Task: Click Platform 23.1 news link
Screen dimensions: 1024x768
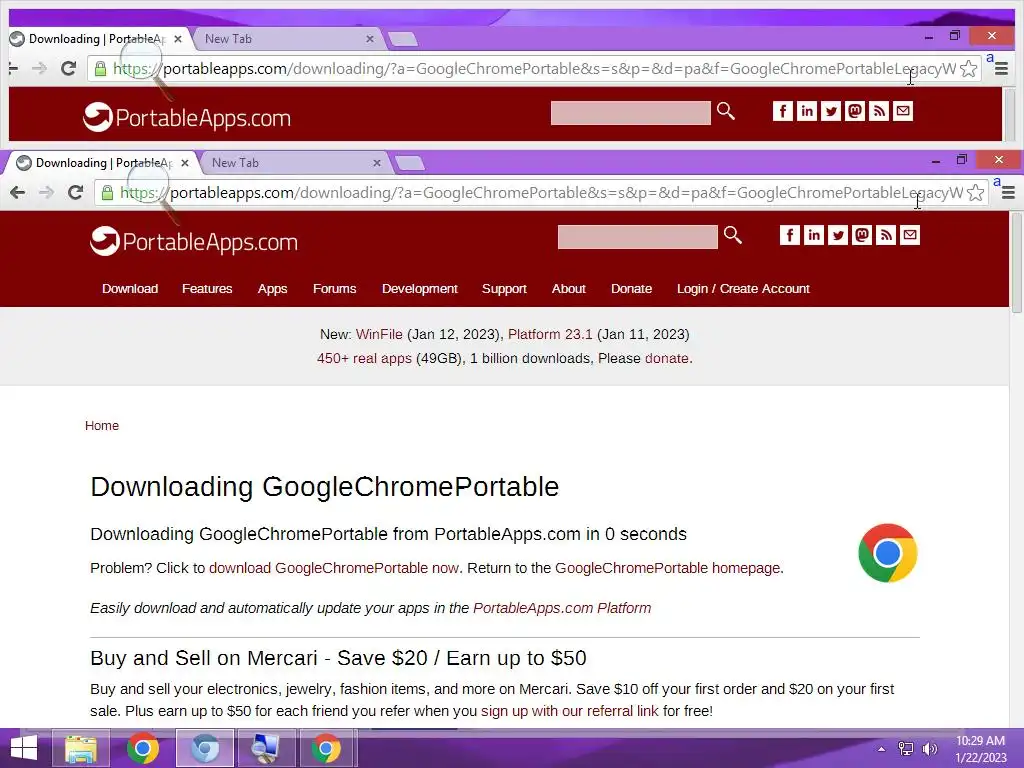Action: point(550,334)
